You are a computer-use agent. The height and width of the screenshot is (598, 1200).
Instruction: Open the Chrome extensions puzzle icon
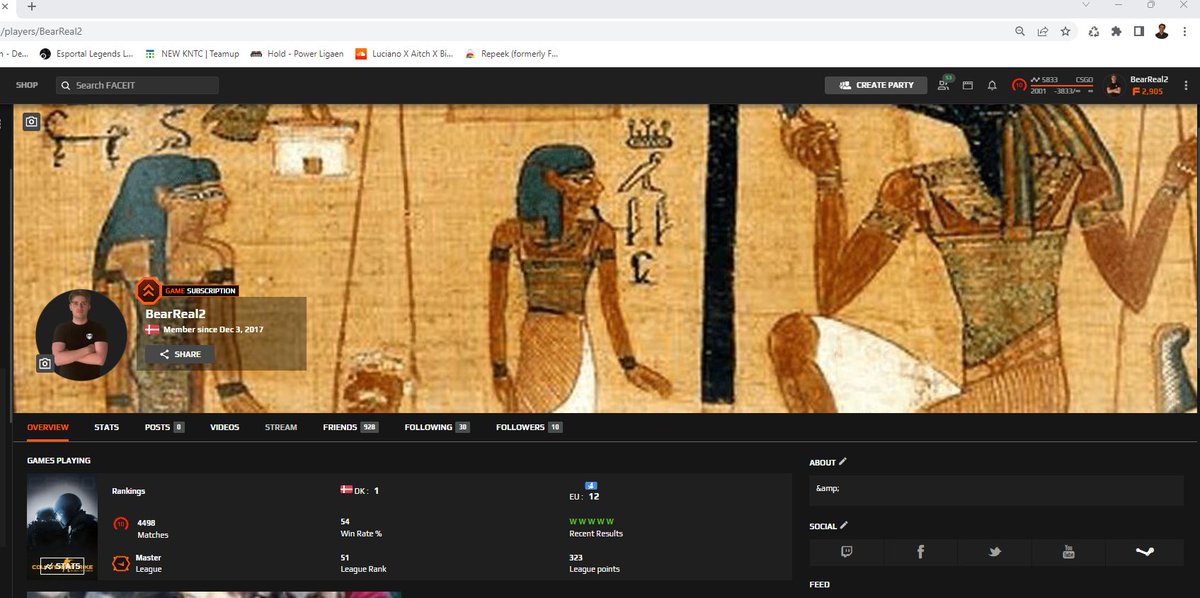1117,31
